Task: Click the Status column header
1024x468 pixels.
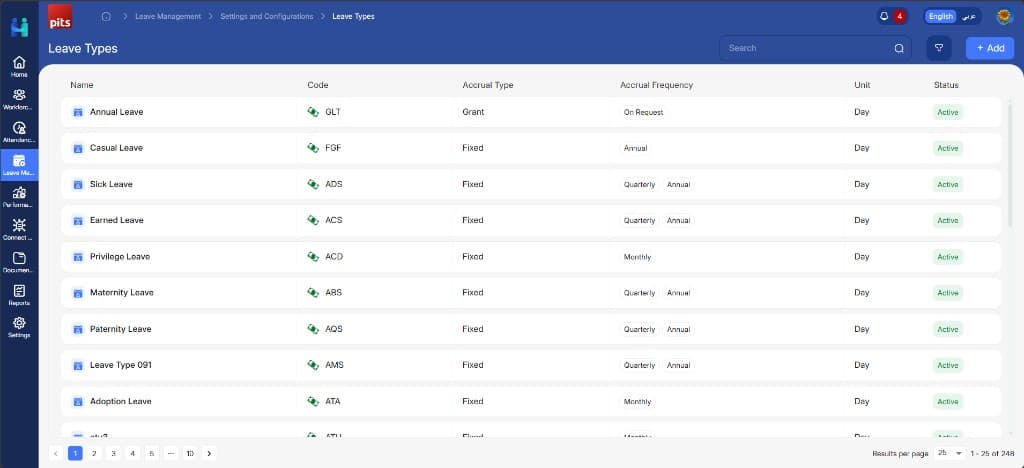Action: pyautogui.click(x=946, y=85)
